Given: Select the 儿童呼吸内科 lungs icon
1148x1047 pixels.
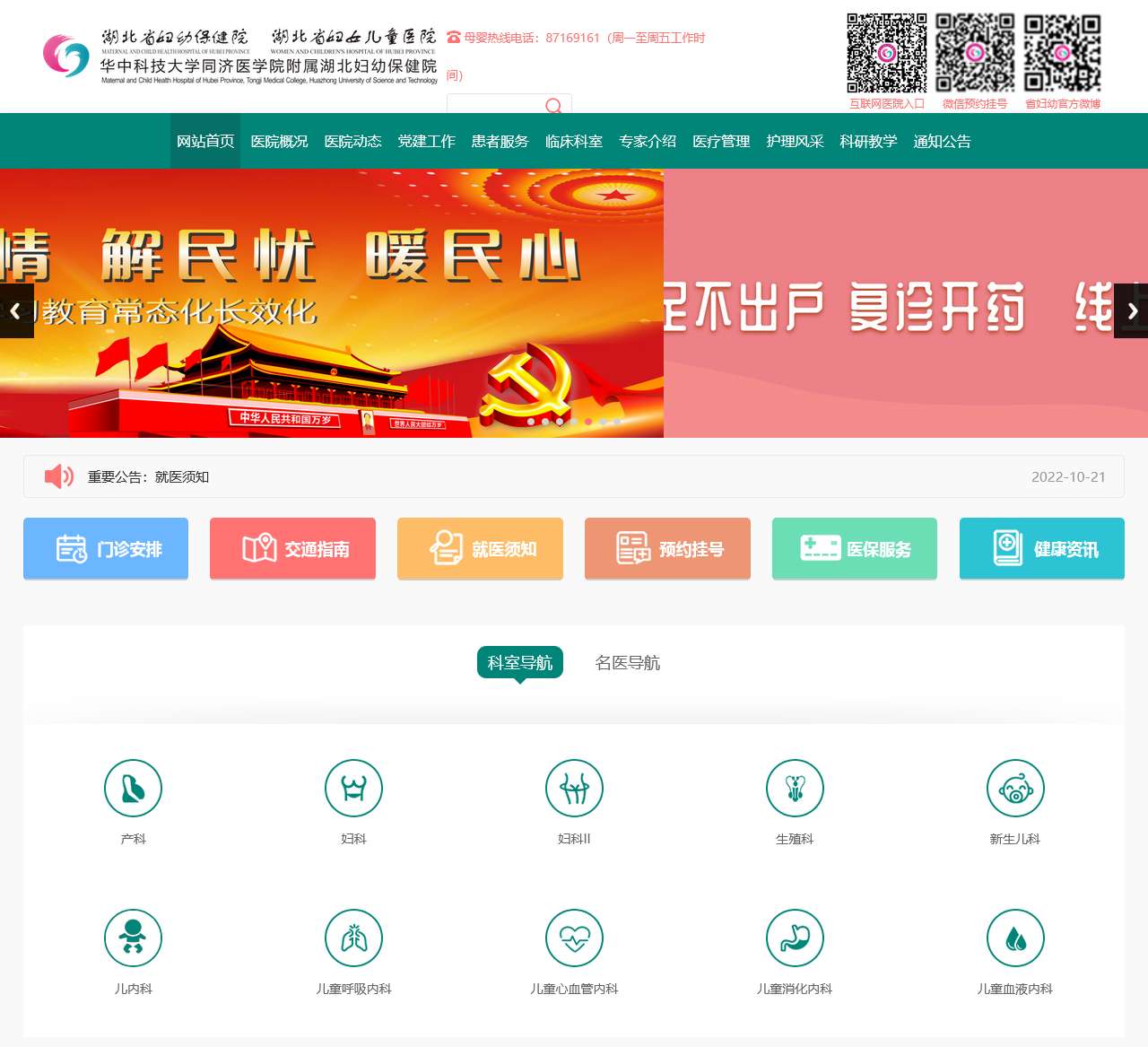Looking at the screenshot, I should pyautogui.click(x=353, y=937).
